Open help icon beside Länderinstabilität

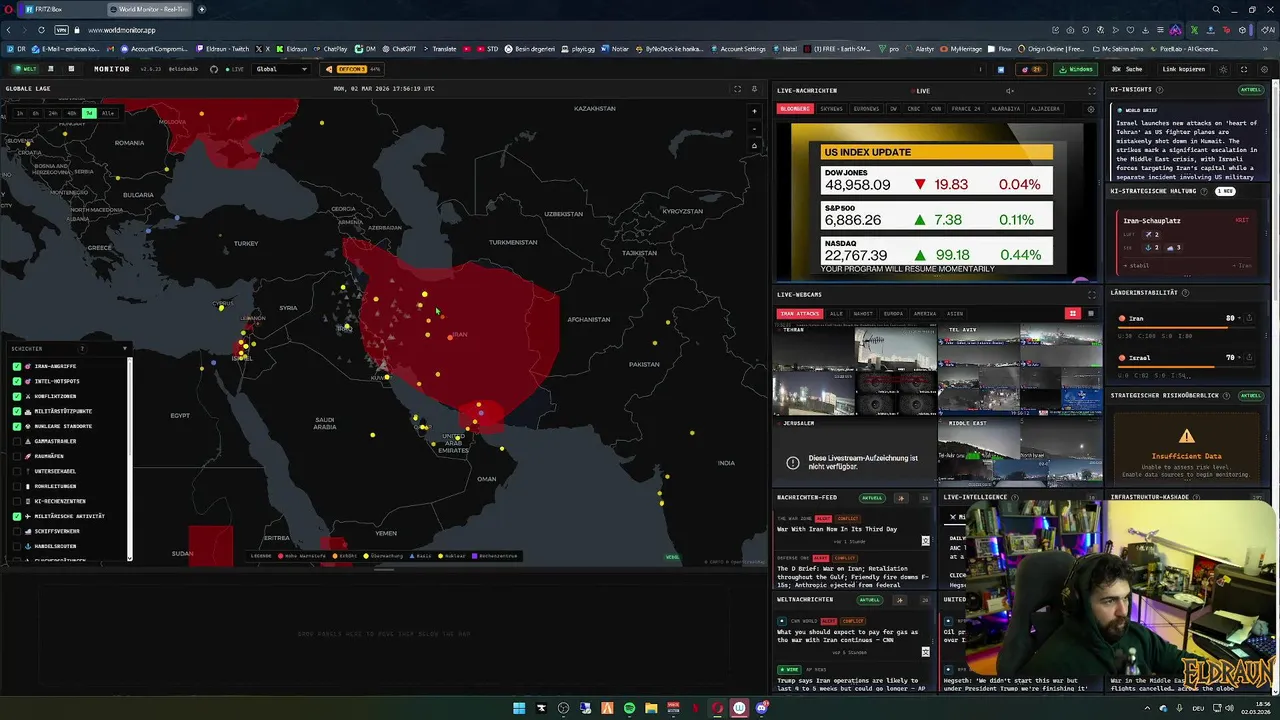click(x=1185, y=293)
